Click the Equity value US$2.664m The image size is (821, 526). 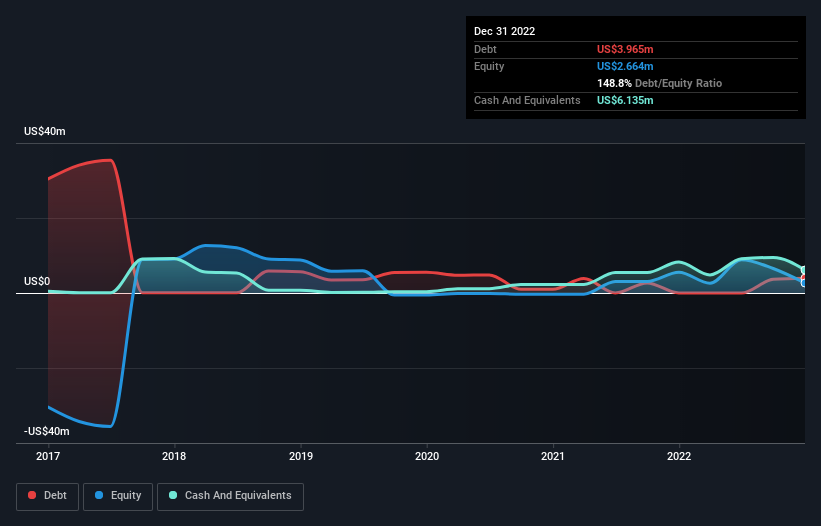click(x=625, y=66)
